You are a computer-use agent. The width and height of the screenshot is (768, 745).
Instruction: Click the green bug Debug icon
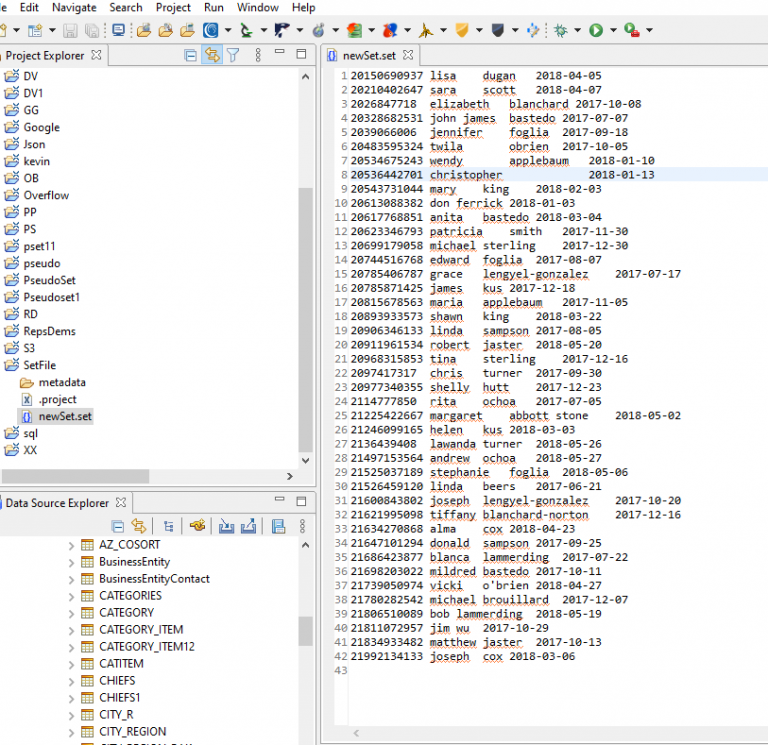pyautogui.click(x=560, y=30)
